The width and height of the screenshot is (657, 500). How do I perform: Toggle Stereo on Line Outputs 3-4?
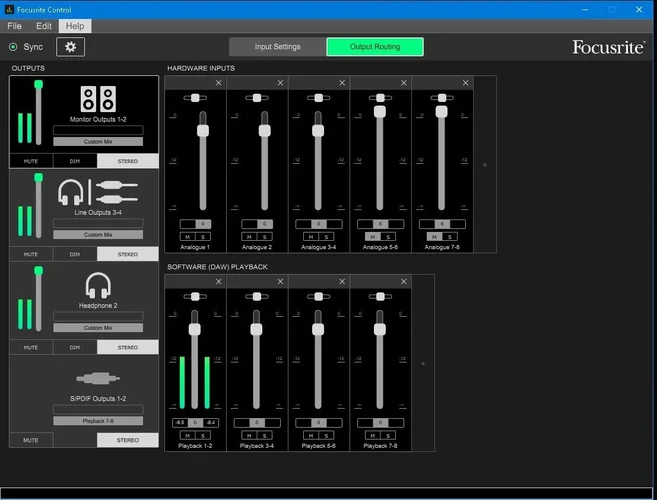128,254
